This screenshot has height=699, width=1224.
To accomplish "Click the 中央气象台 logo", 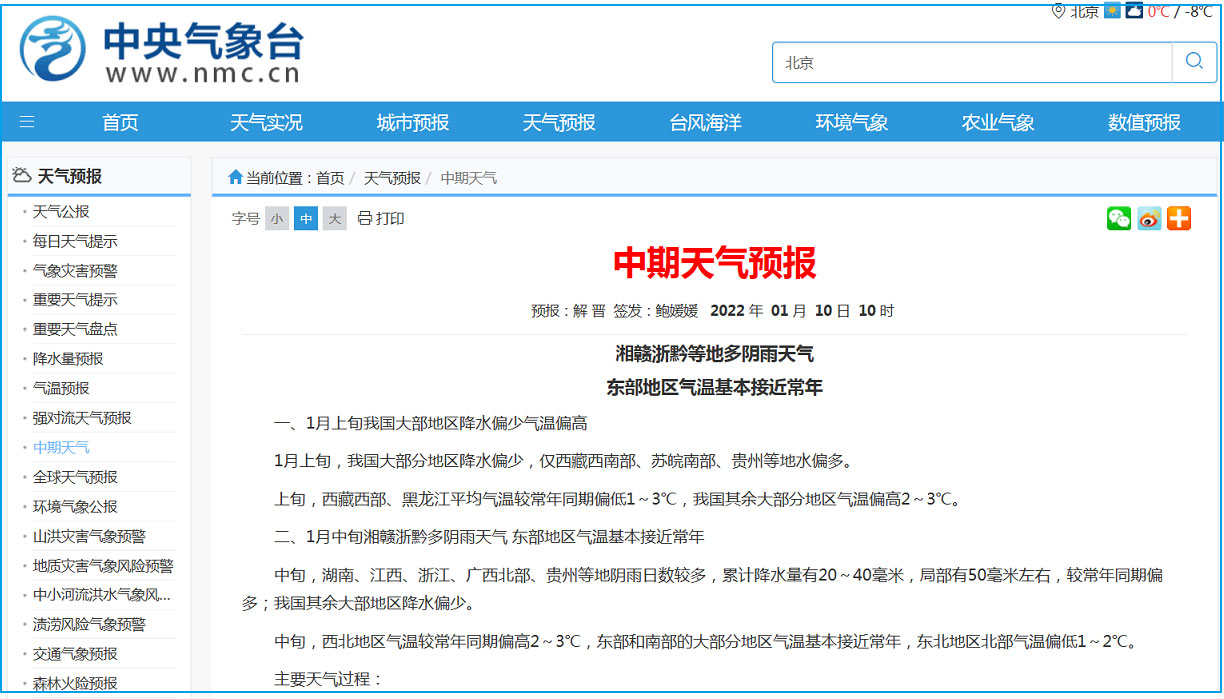I will pos(161,49).
